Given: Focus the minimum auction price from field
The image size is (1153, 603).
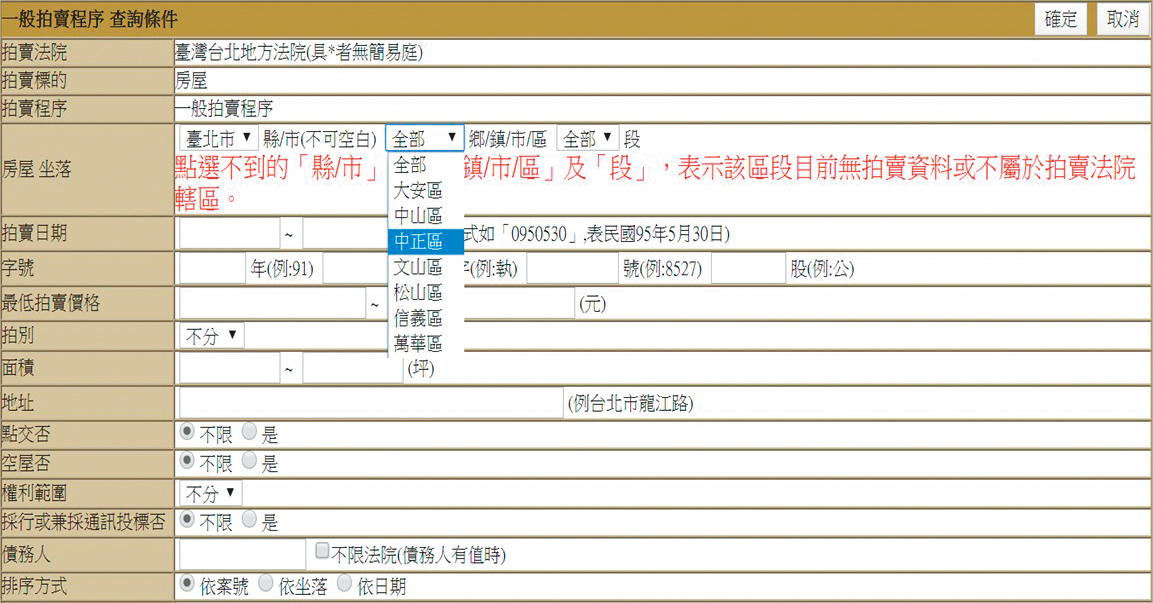Looking at the screenshot, I should click(x=272, y=303).
